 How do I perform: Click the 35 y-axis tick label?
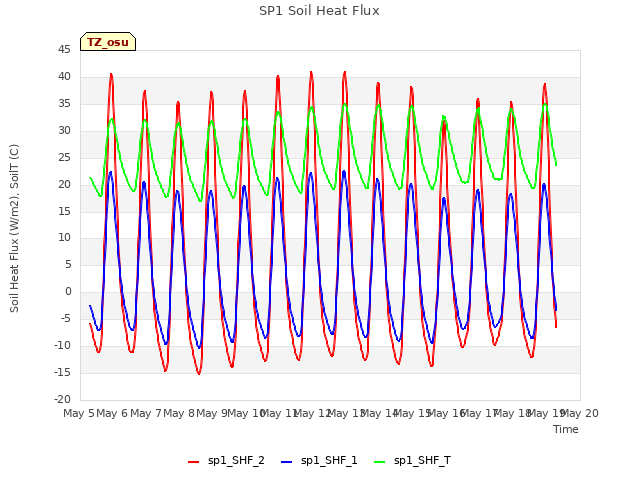(64, 103)
